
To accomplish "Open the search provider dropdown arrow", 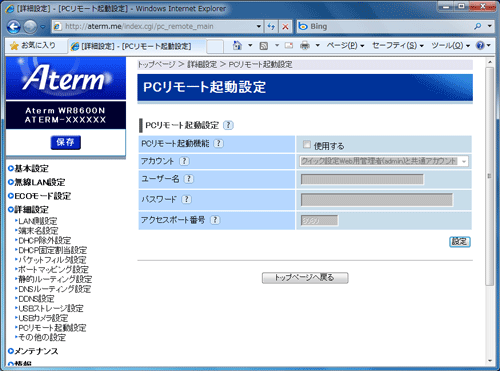I will point(489,26).
